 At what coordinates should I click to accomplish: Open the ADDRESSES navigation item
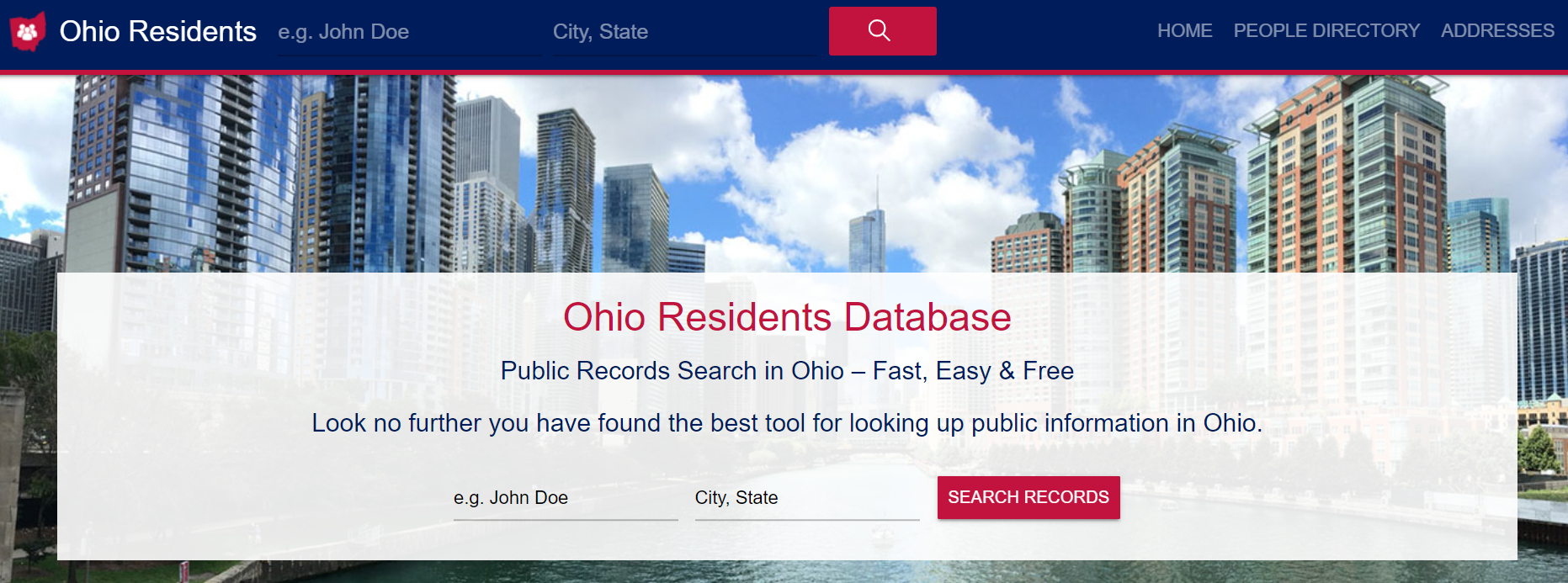tap(1497, 31)
